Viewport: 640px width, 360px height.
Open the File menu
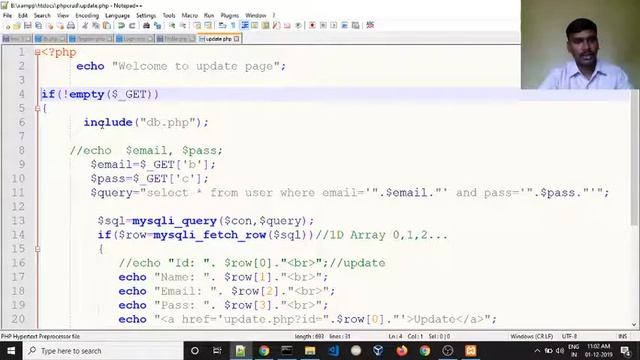click(7, 16)
